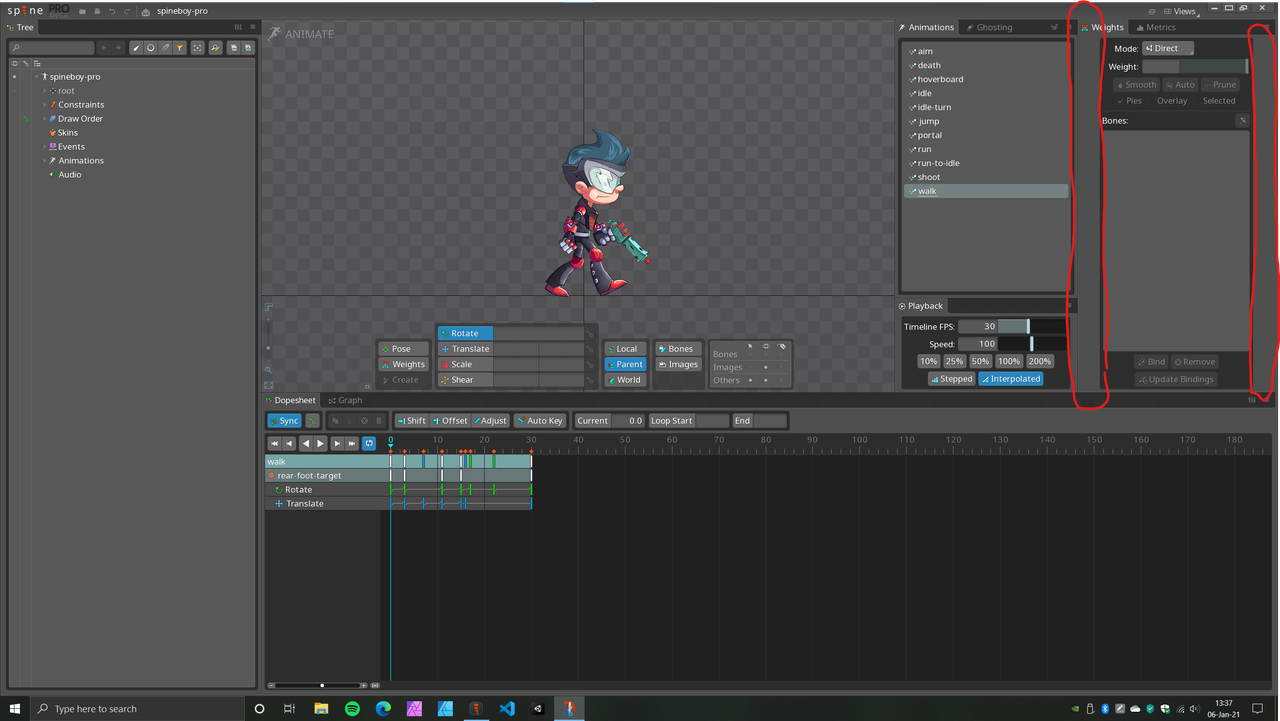Adjust the Weight slider in Weights panel
This screenshot has width=1280, height=721.
coord(1195,66)
